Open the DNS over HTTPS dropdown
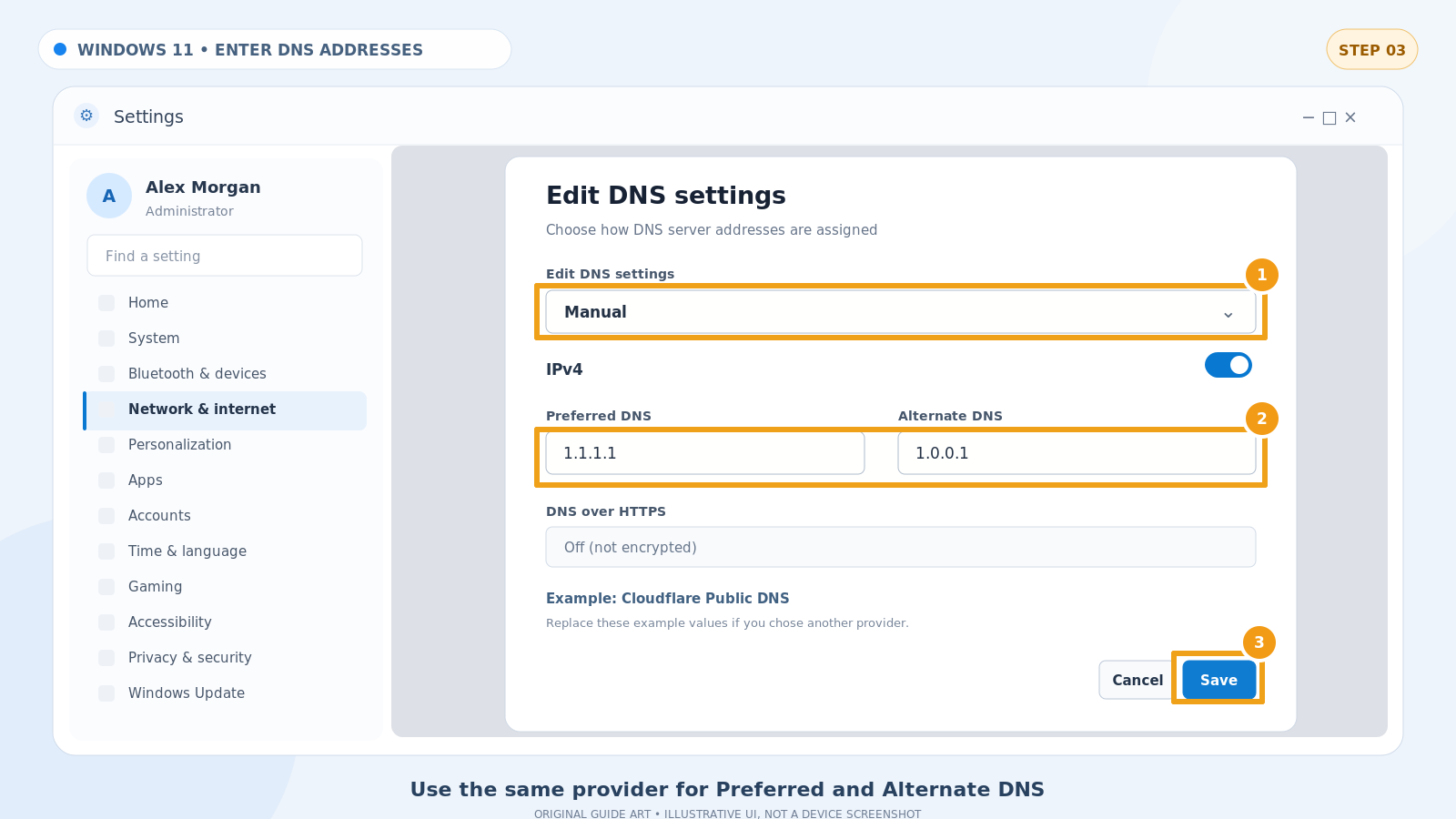The image size is (1456, 819). pos(901,547)
